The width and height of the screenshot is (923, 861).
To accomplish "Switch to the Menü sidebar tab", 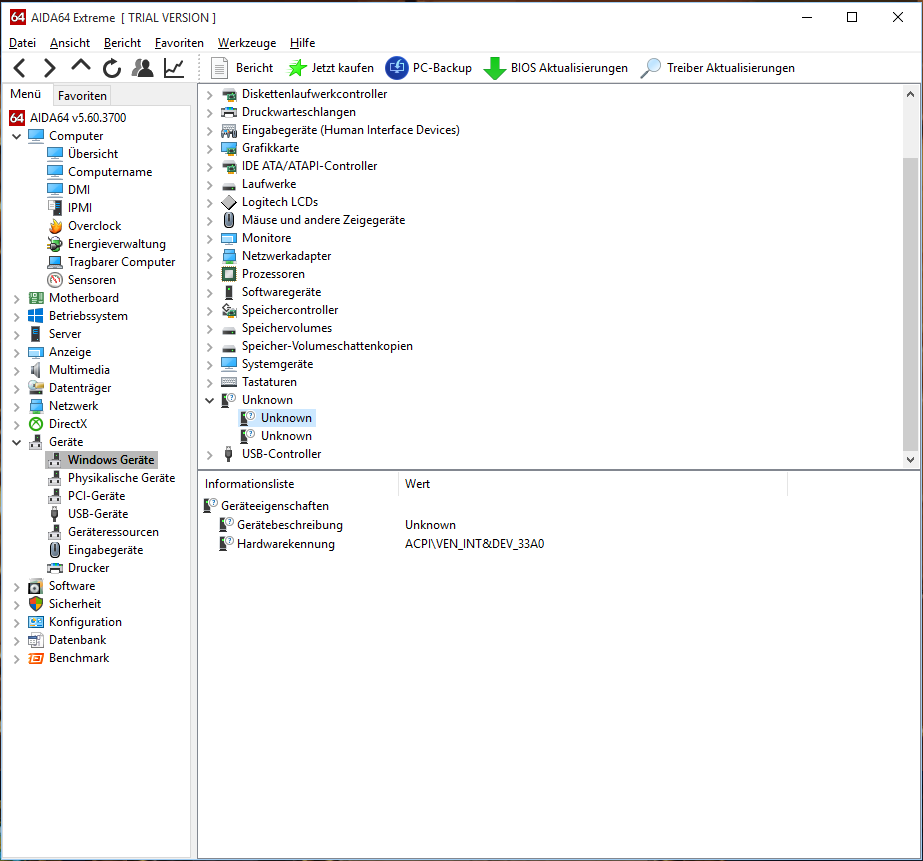I will [x=25, y=94].
